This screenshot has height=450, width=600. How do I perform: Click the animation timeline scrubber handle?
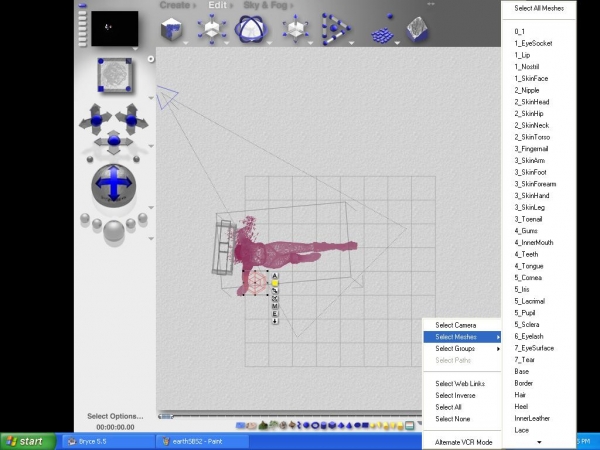click(x=165, y=416)
